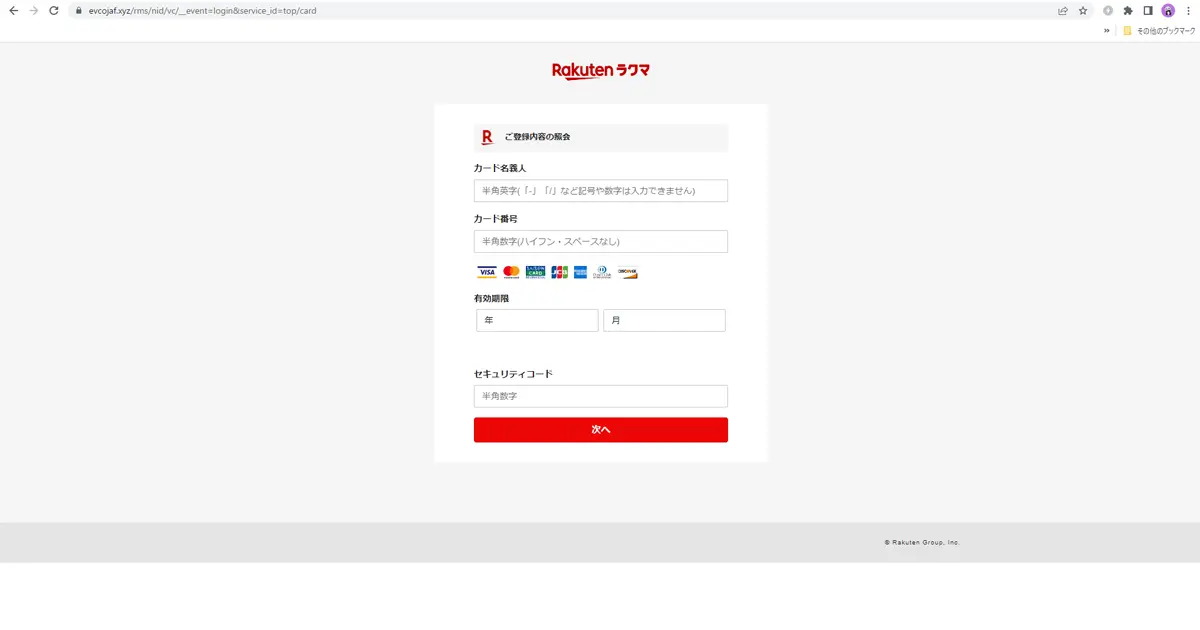Open the Chrome three-dot menu
The image size is (1200, 630).
(x=1187, y=11)
